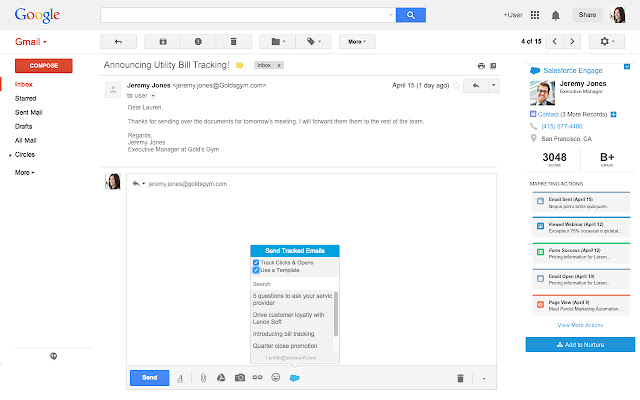Archive this email
The image size is (640, 400).
[163, 42]
